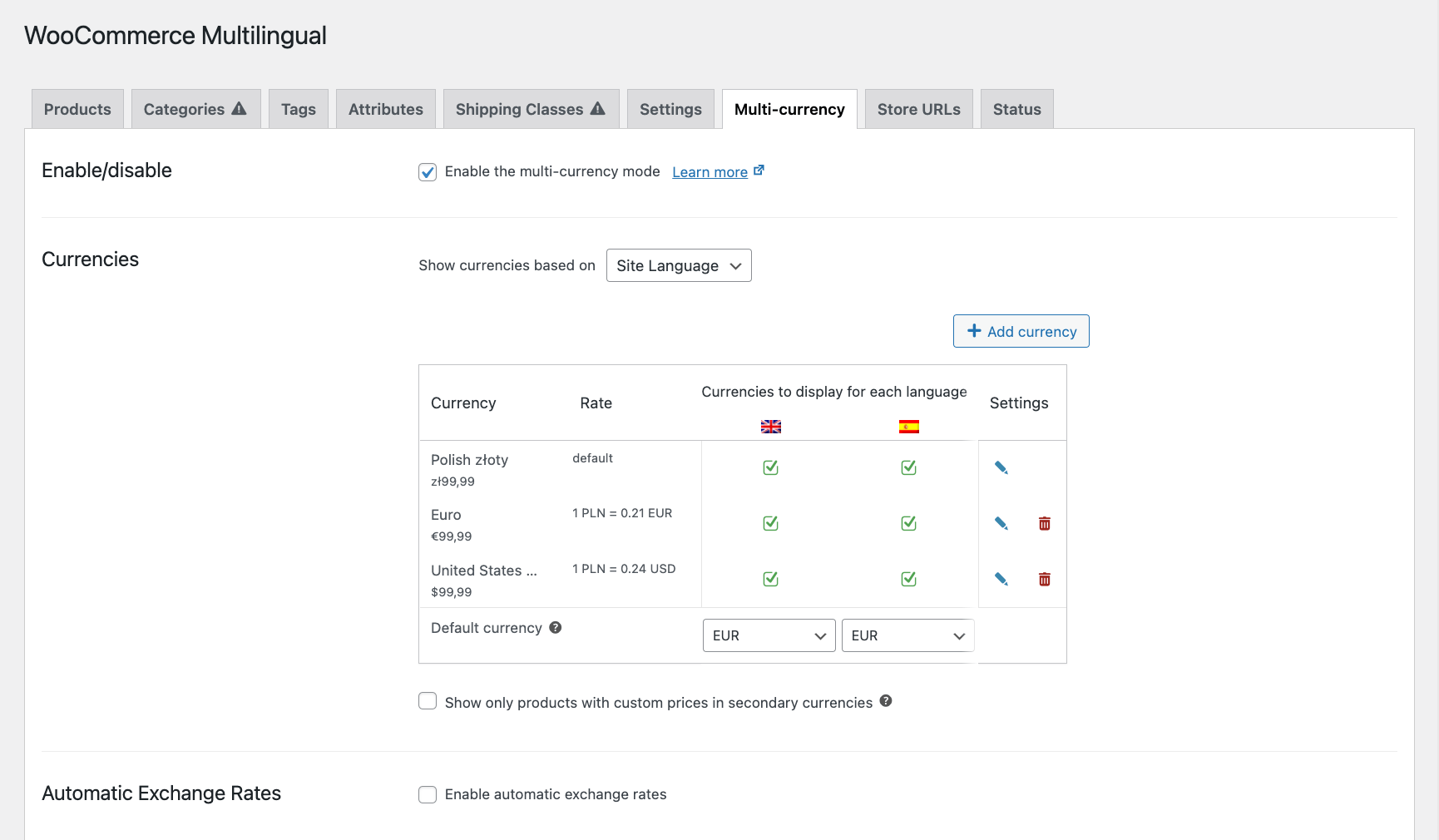Toggle US dollar for English language

click(771, 580)
